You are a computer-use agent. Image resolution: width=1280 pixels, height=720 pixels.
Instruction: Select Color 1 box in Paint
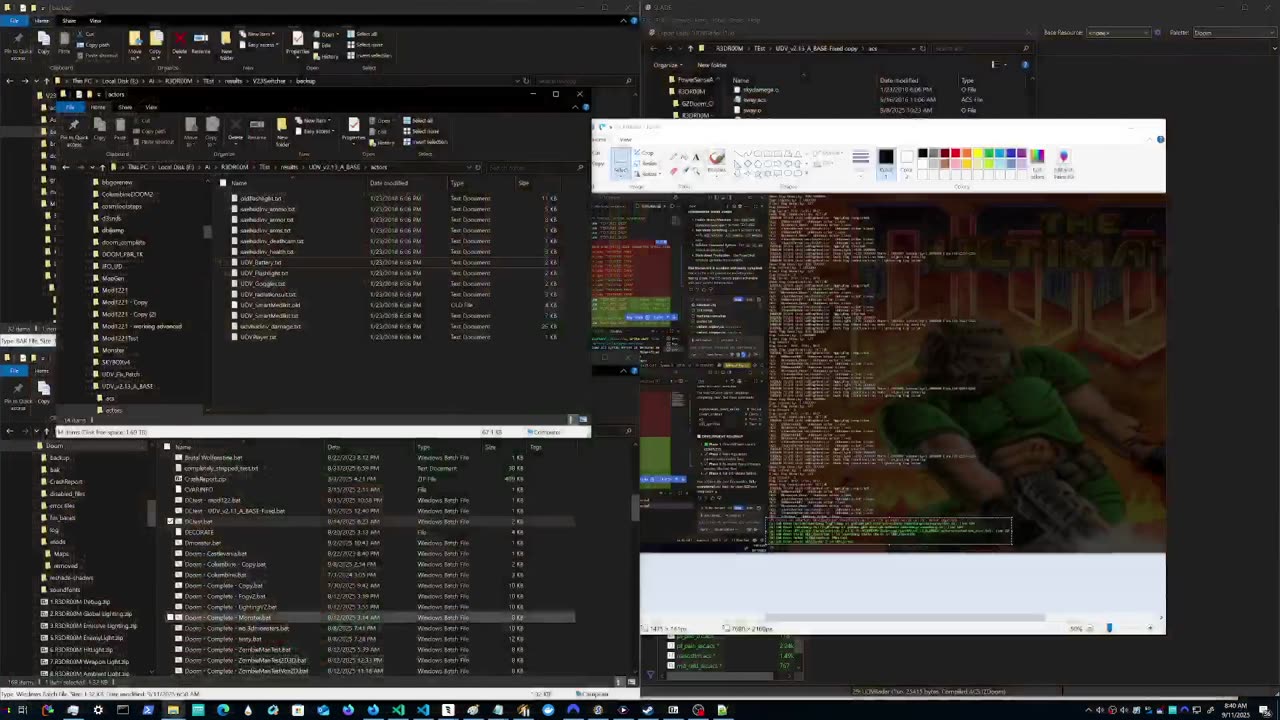click(x=886, y=165)
